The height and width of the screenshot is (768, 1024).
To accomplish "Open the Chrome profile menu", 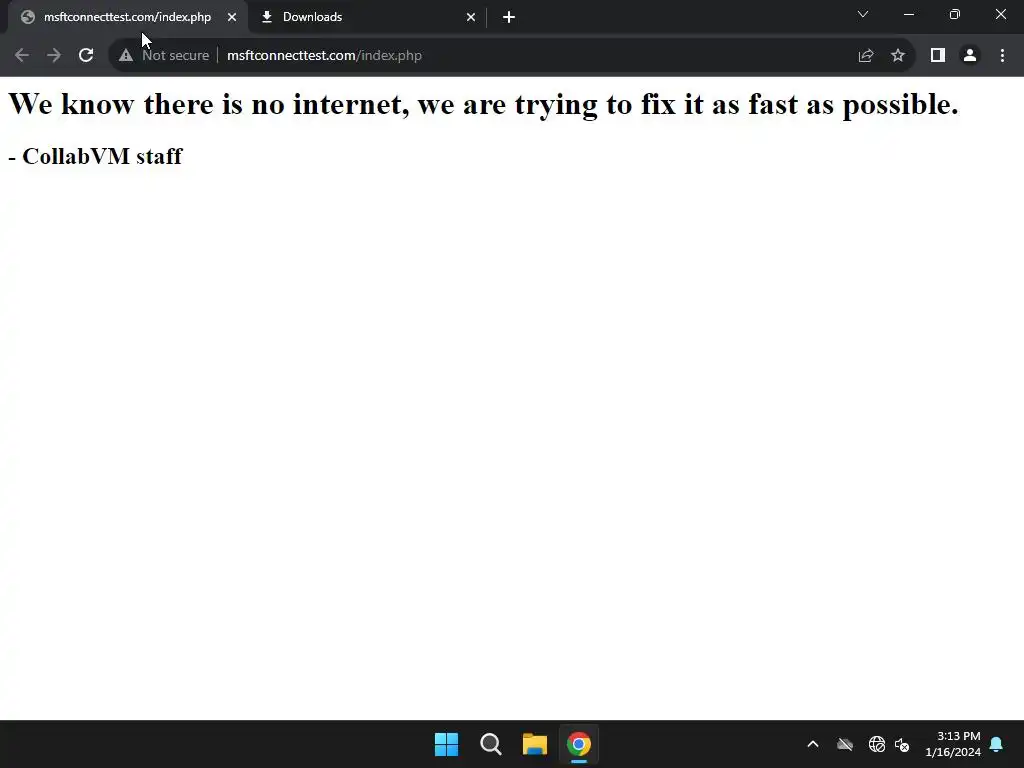I will pyautogui.click(x=970, y=56).
